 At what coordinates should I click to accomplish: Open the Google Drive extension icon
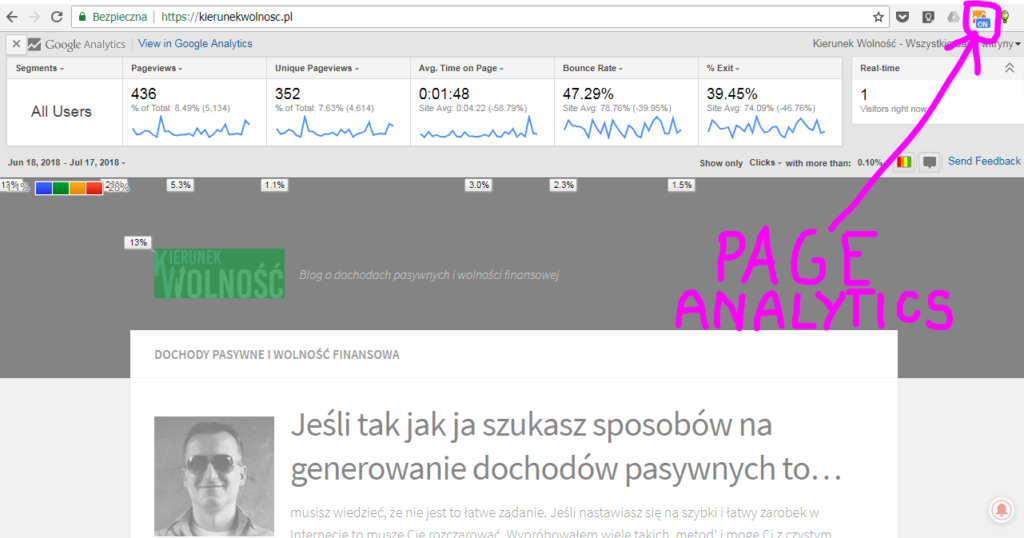coord(950,17)
